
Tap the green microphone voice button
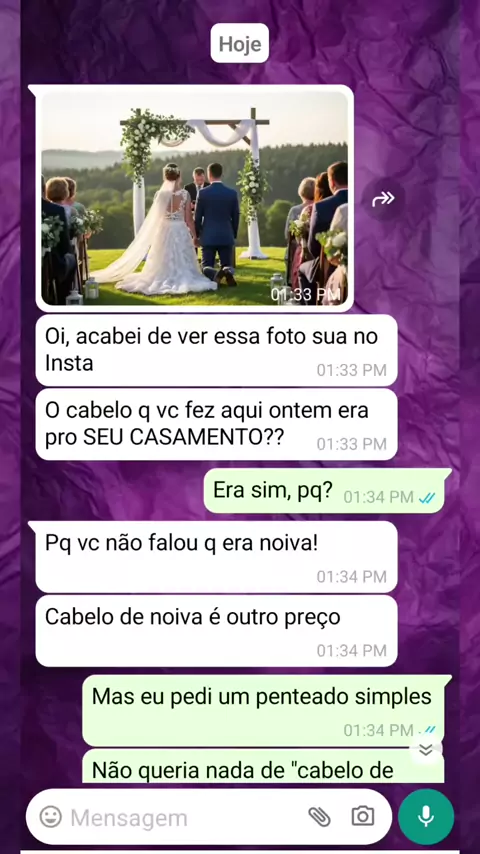[x=426, y=816]
